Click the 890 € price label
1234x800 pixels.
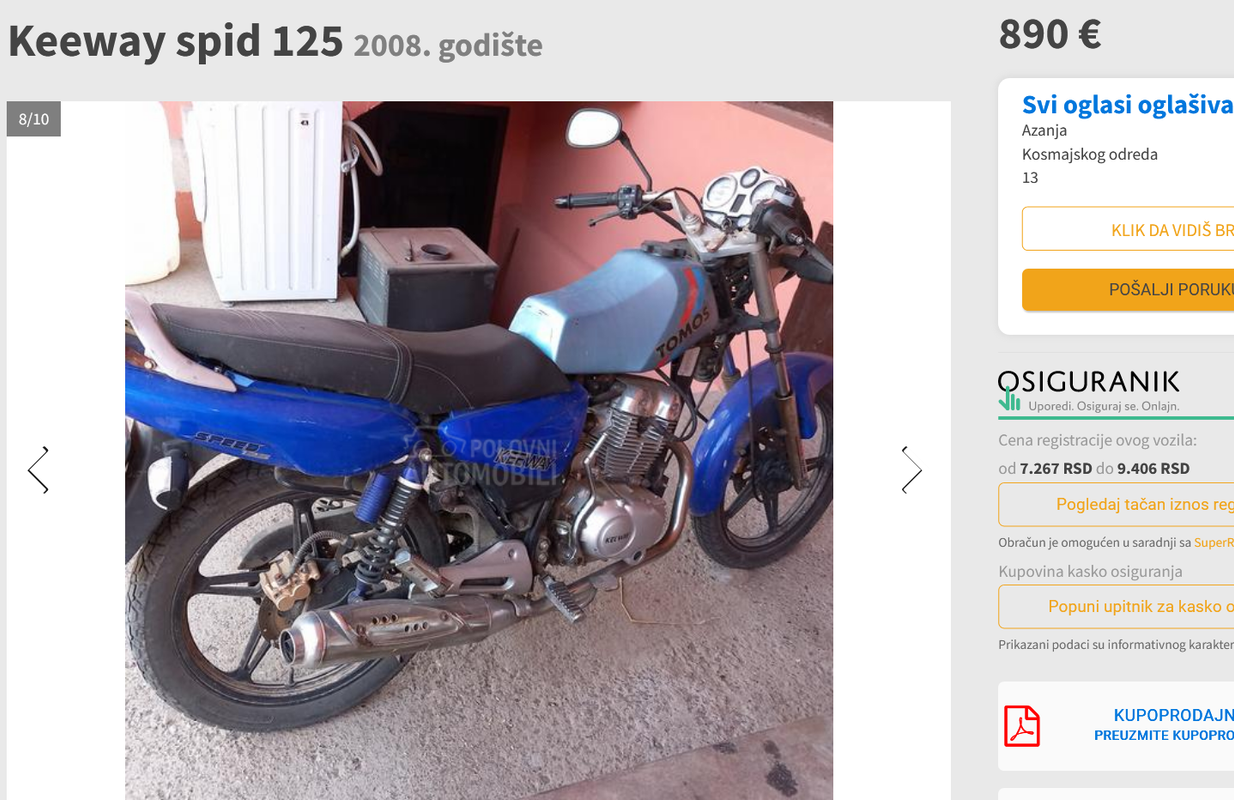[1050, 35]
